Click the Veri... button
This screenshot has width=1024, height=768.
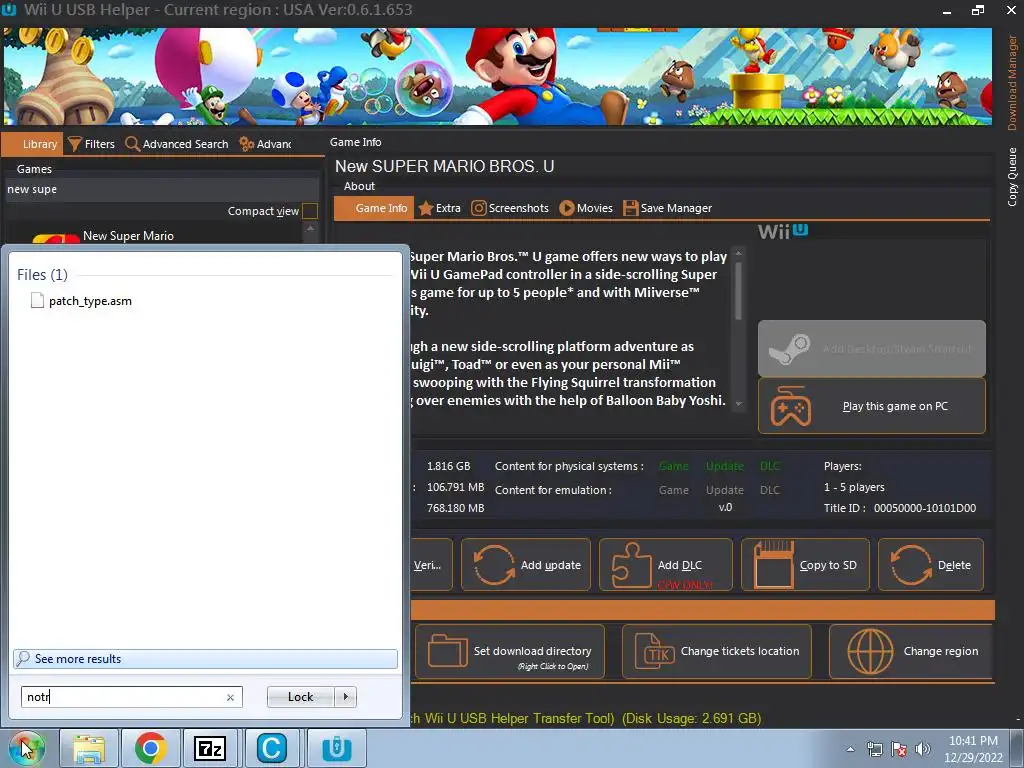click(x=431, y=565)
